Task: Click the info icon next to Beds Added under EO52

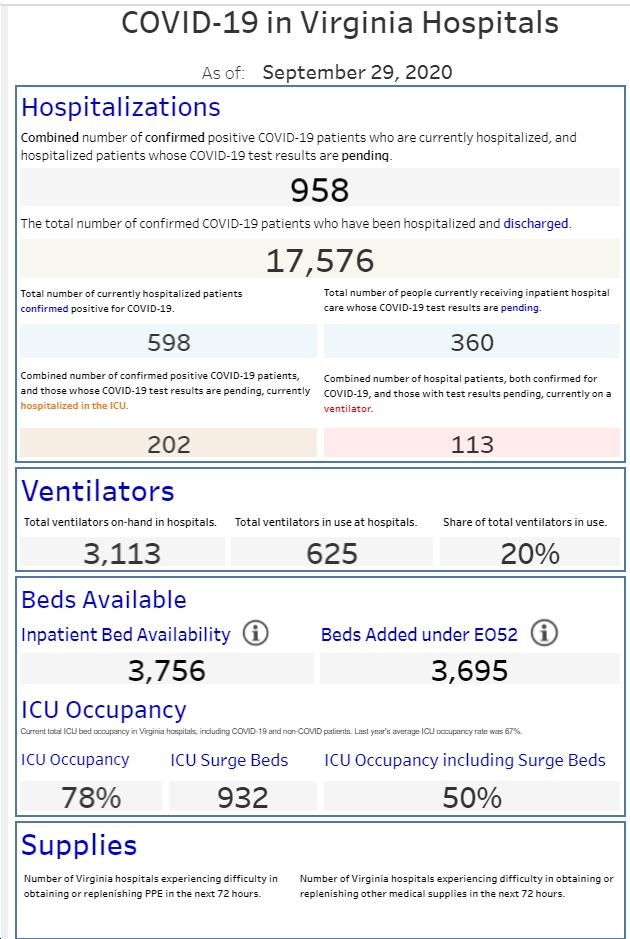Action: click(544, 633)
